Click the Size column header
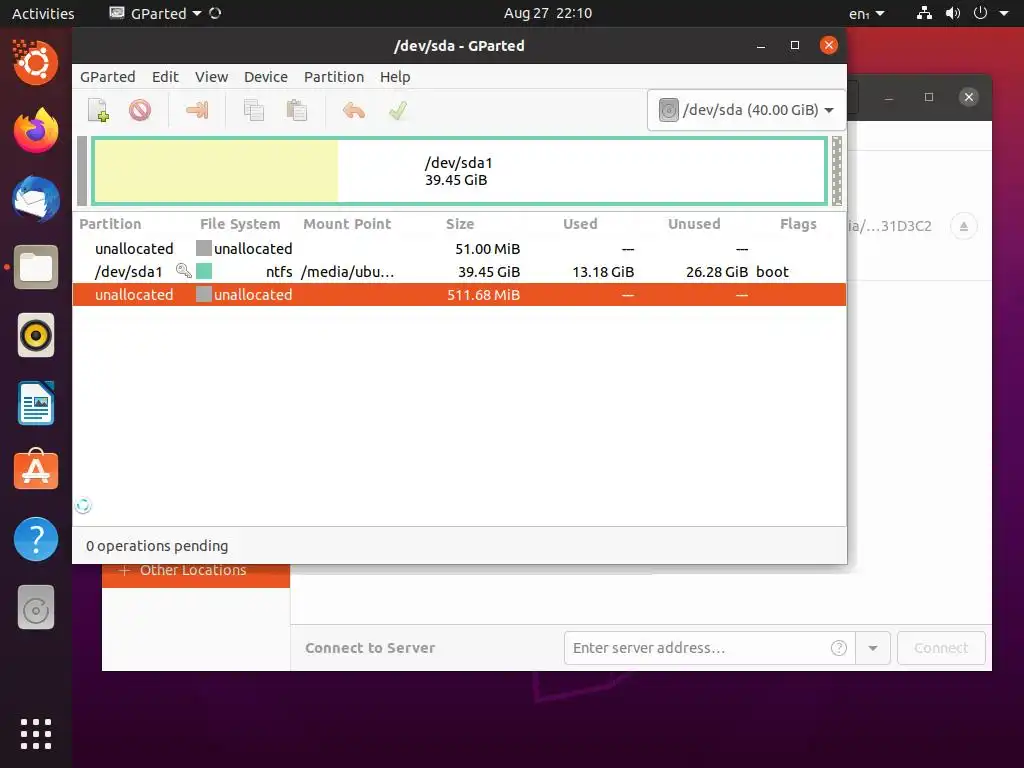Image resolution: width=1024 pixels, height=768 pixels. pos(460,224)
